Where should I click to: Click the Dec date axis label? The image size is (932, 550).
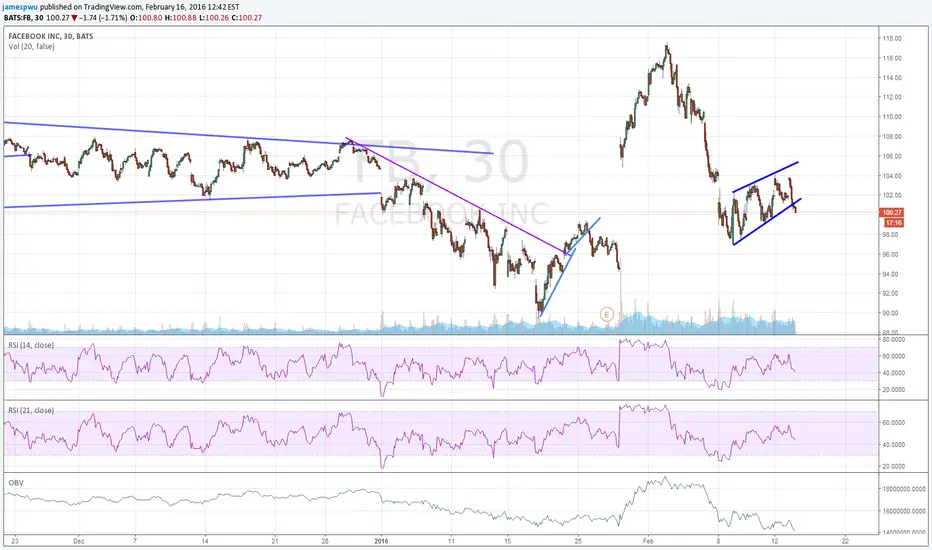79,541
